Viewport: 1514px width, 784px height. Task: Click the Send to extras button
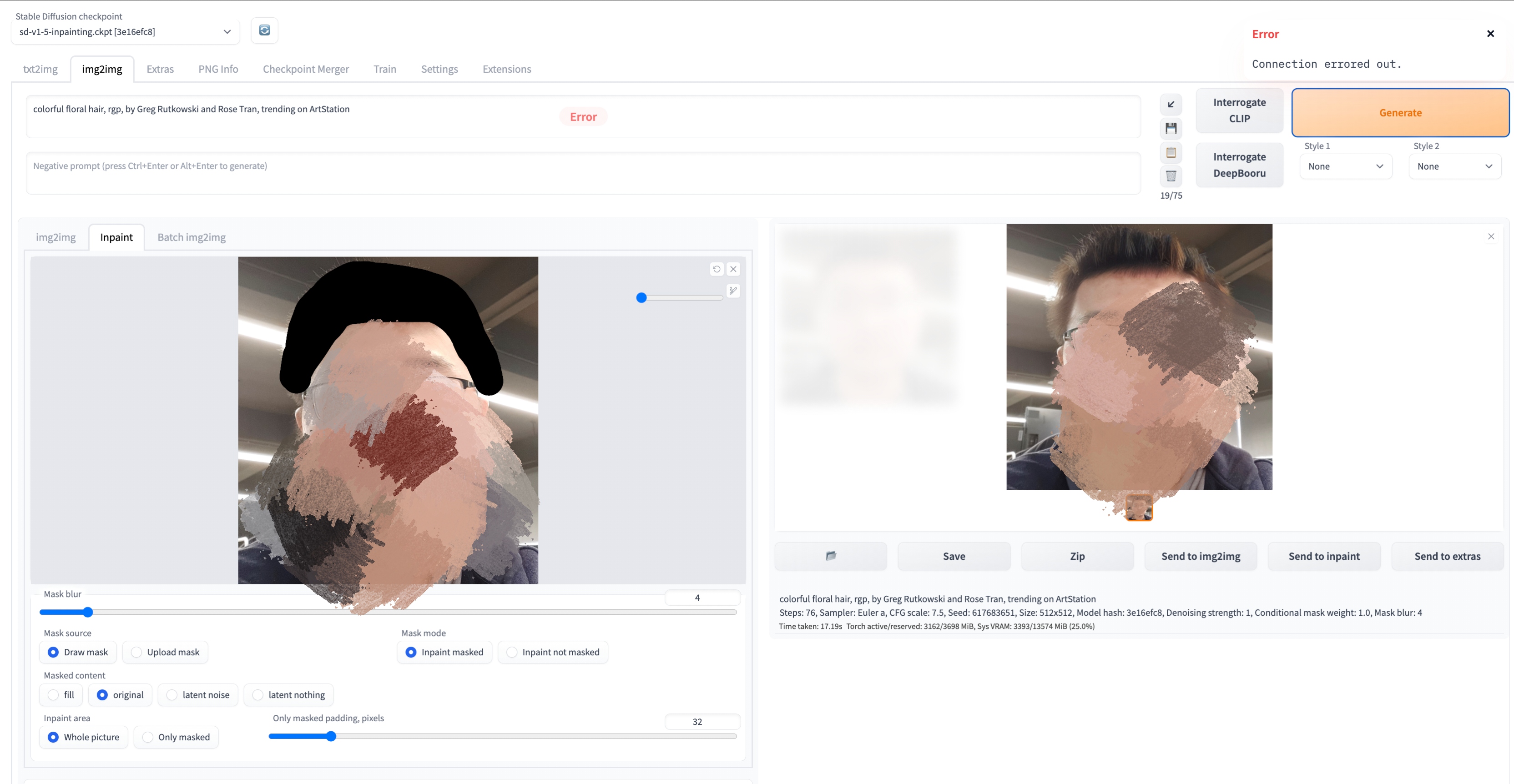(x=1447, y=556)
